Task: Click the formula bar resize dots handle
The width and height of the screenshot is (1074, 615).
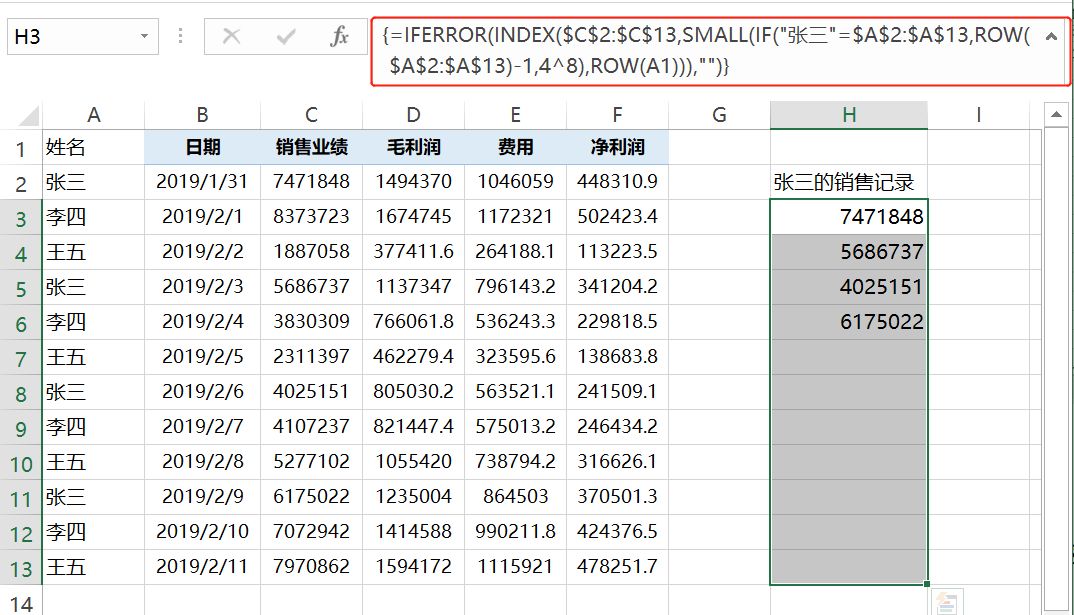Action: click(x=181, y=36)
